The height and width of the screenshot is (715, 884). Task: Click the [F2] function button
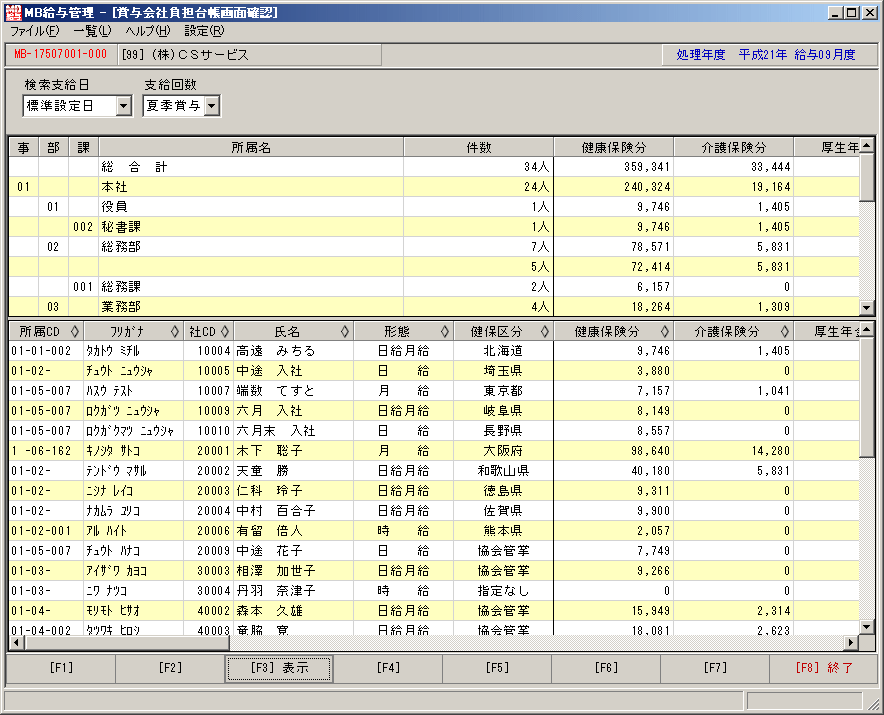point(170,668)
